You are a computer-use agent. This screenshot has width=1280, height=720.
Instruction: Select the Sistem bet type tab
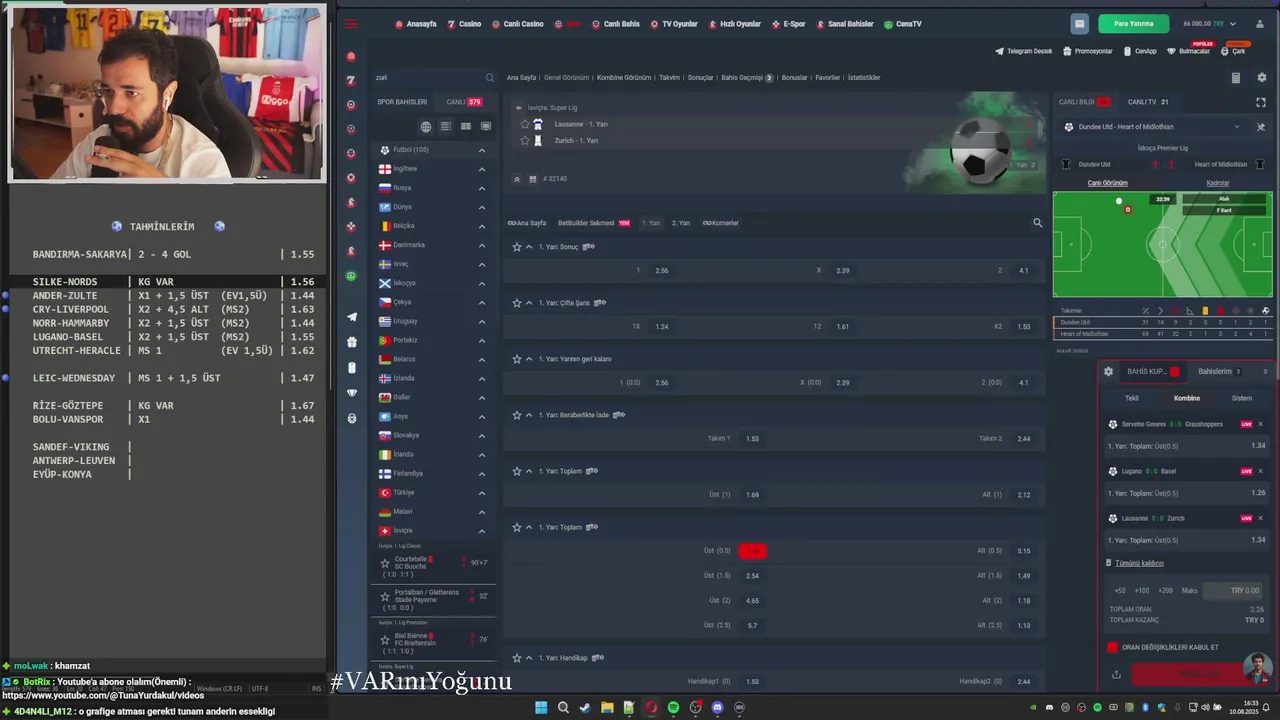(x=1241, y=398)
